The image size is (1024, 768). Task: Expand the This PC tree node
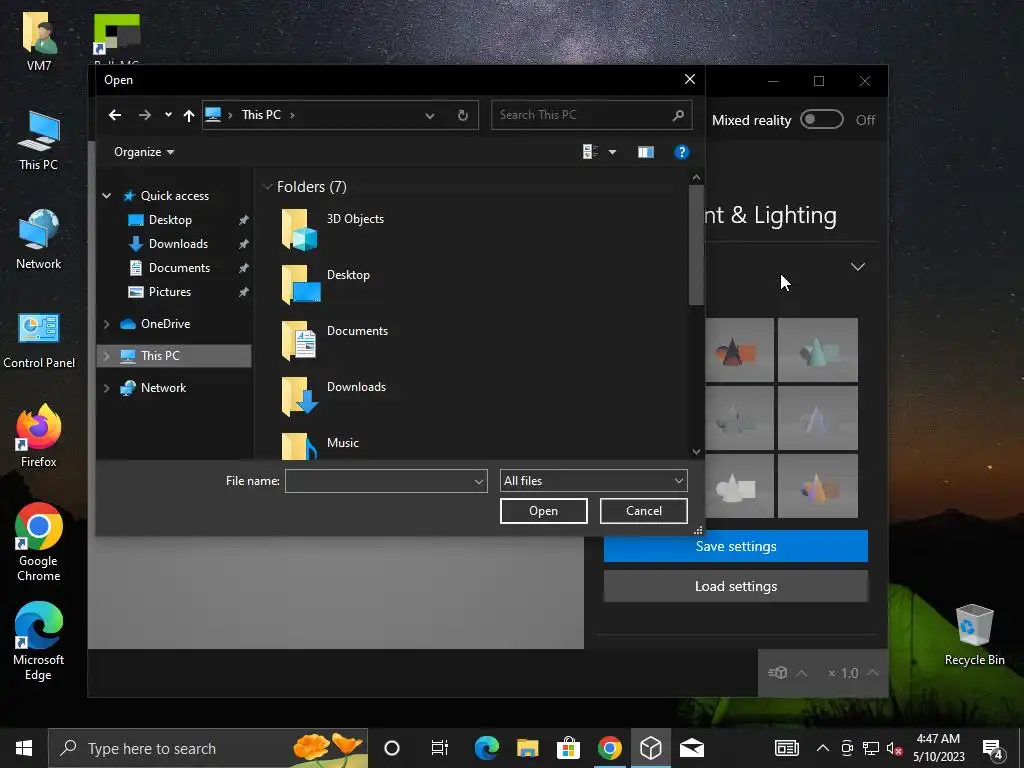[x=107, y=356]
